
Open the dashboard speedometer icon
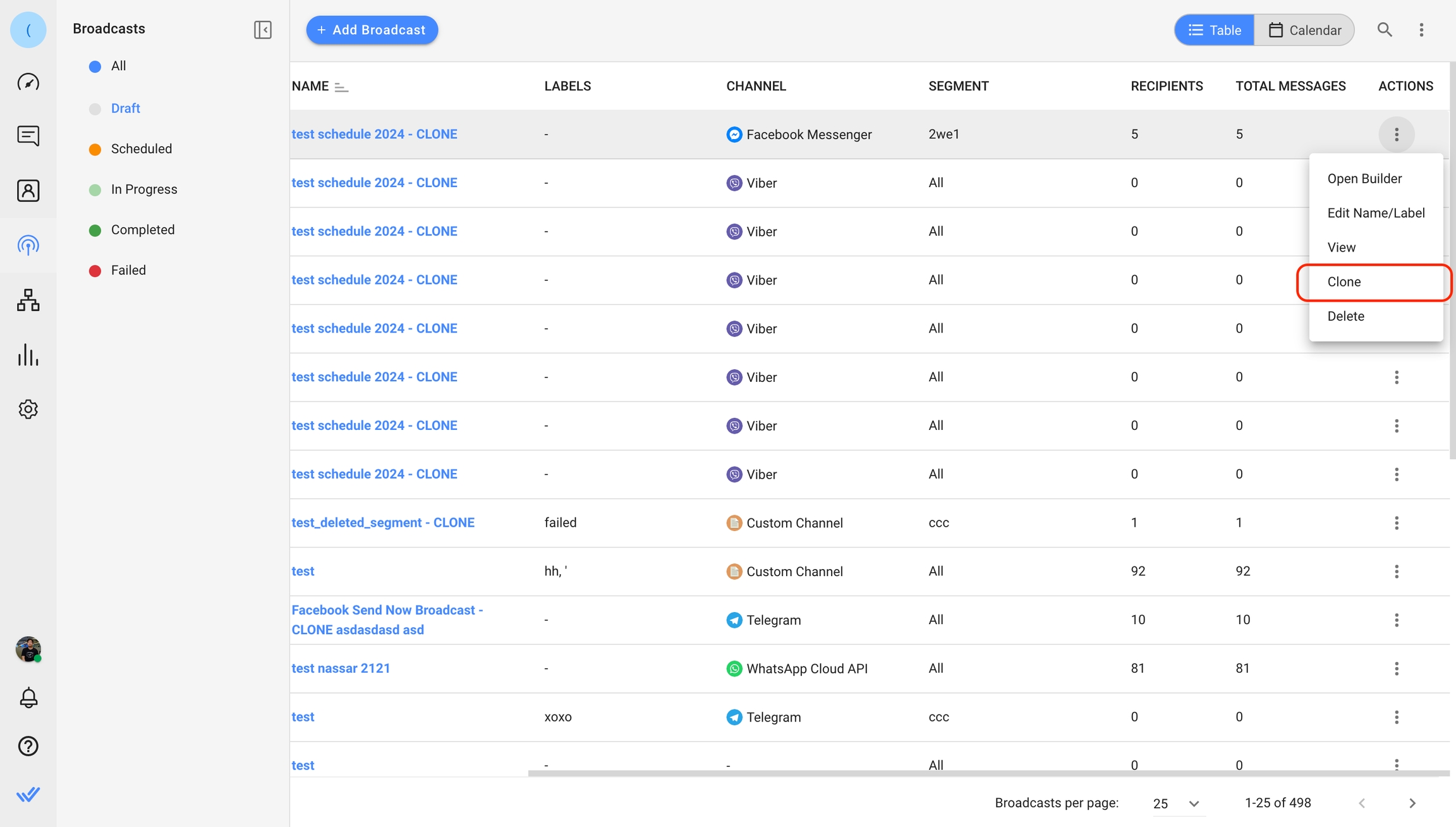click(28, 82)
